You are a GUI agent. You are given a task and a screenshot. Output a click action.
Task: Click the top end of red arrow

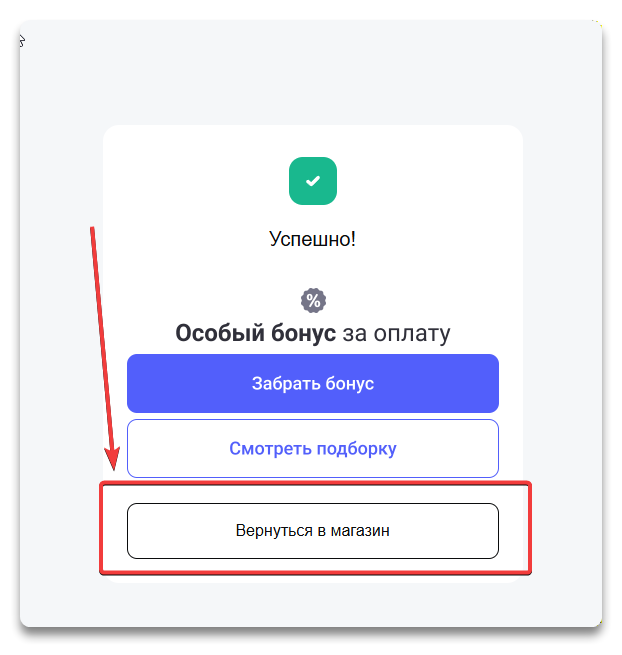(x=93, y=229)
